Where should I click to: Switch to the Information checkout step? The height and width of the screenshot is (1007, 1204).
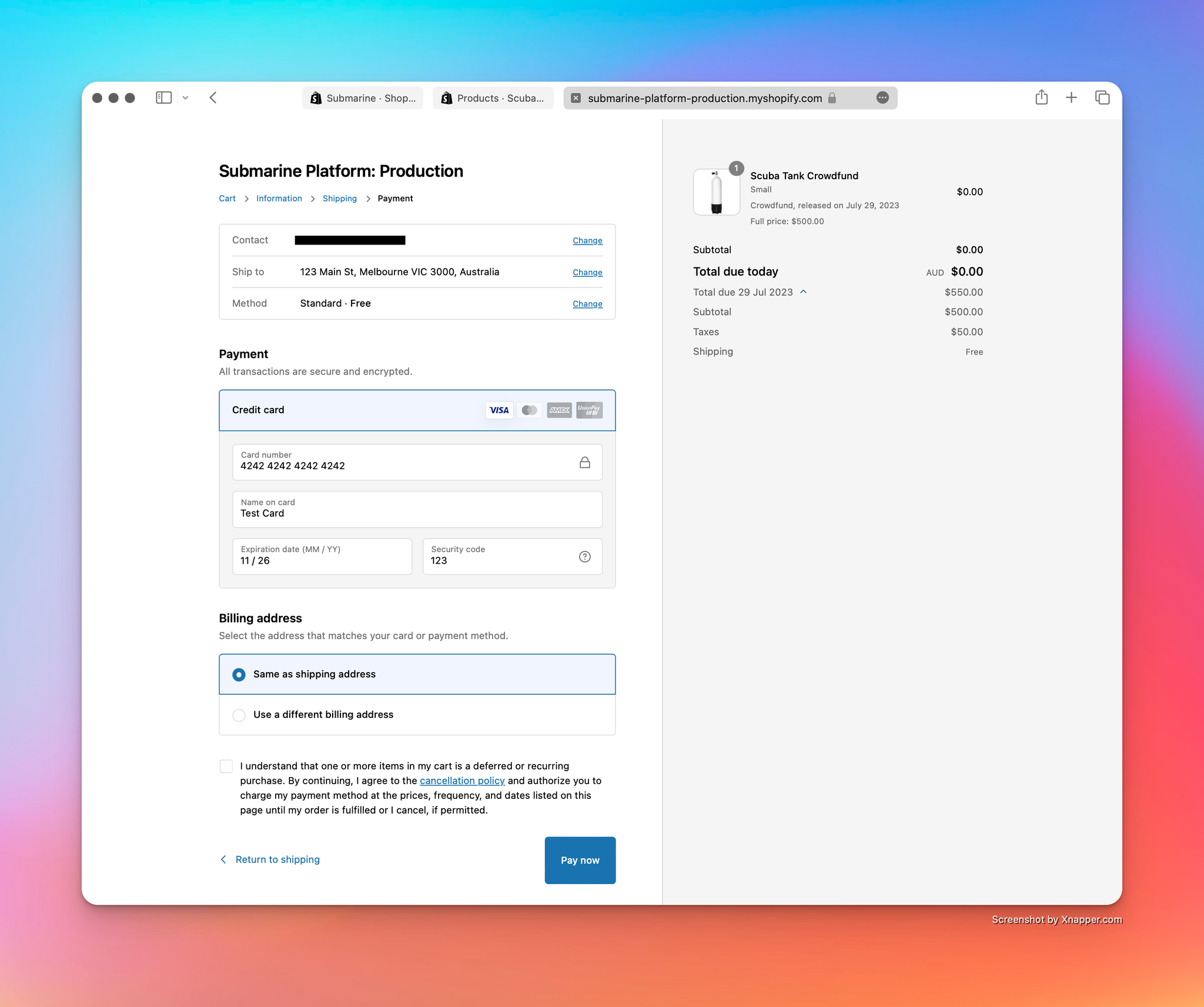279,198
